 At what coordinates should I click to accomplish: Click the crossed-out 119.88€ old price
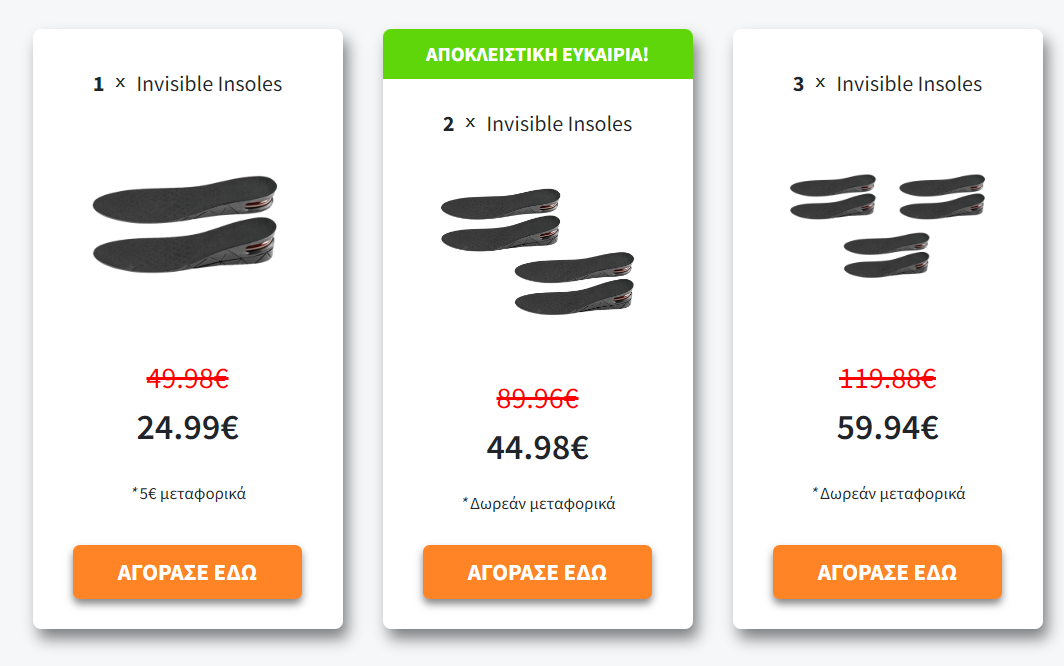point(887,379)
